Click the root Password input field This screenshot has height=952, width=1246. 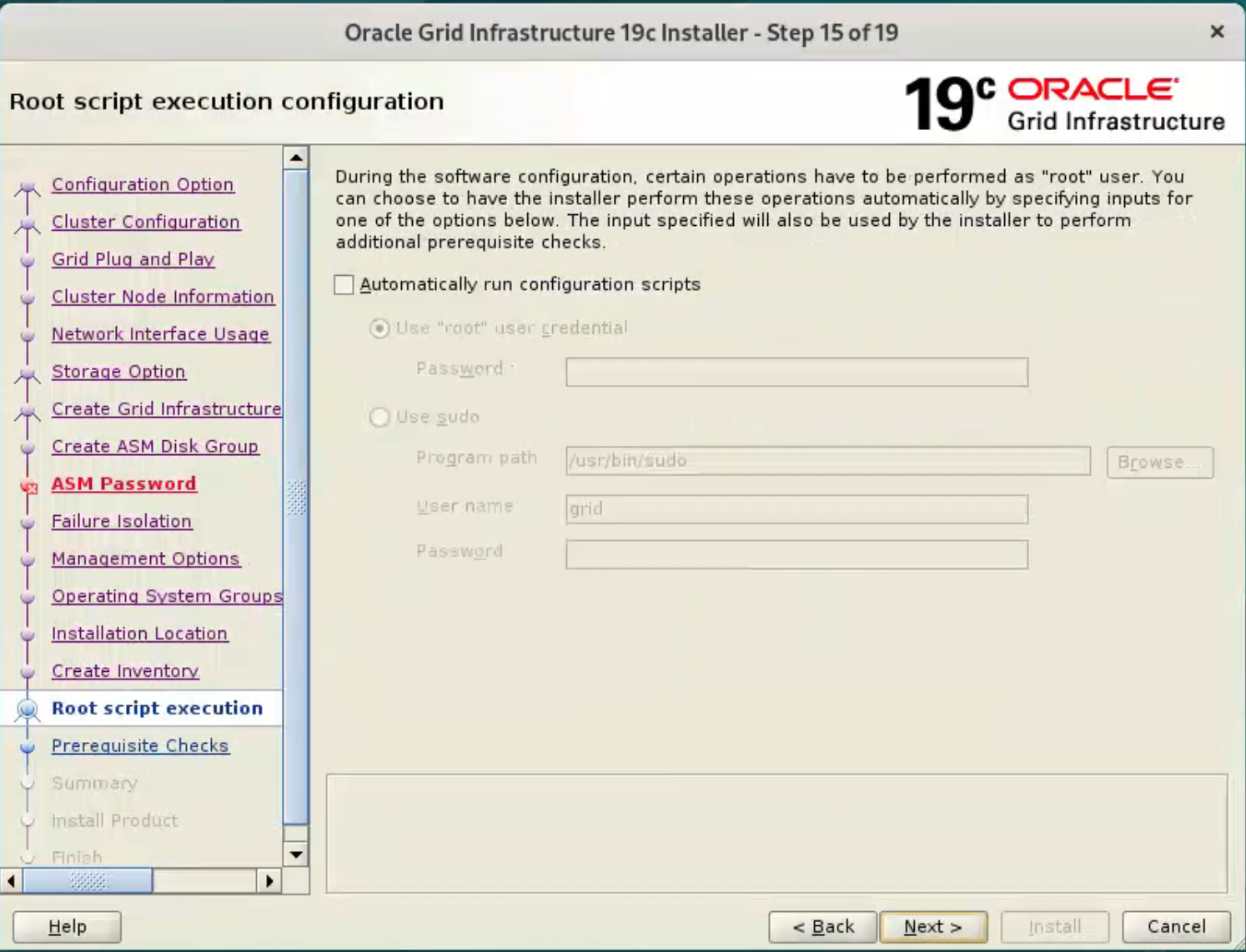point(796,372)
